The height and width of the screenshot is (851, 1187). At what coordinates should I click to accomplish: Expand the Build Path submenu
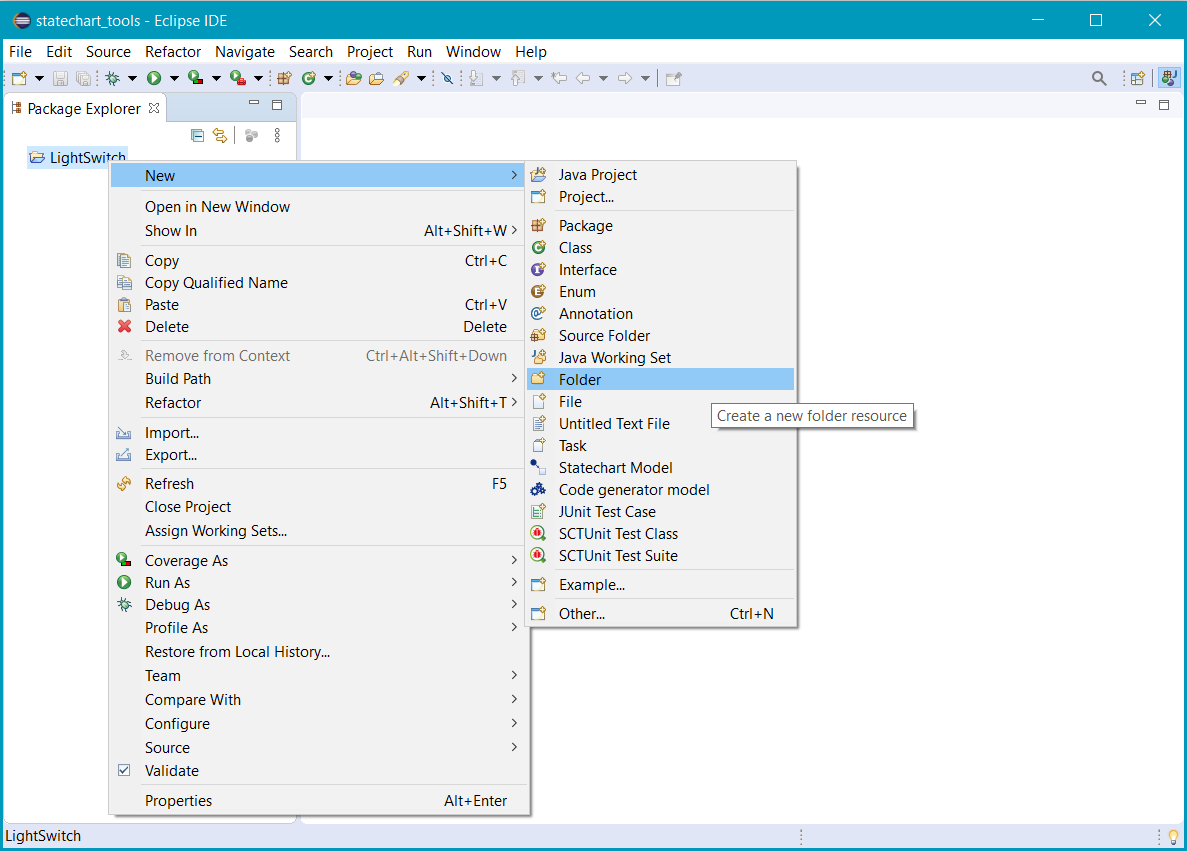point(319,379)
